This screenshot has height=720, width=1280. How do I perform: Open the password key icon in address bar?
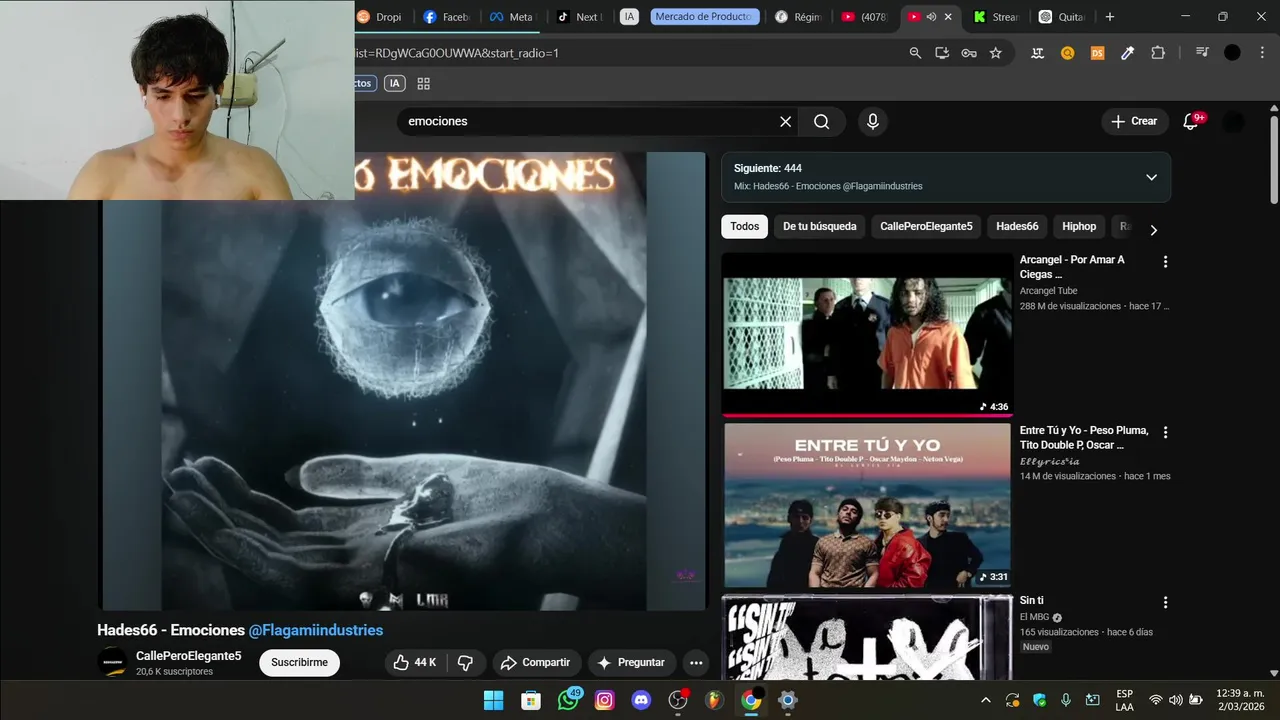point(969,53)
